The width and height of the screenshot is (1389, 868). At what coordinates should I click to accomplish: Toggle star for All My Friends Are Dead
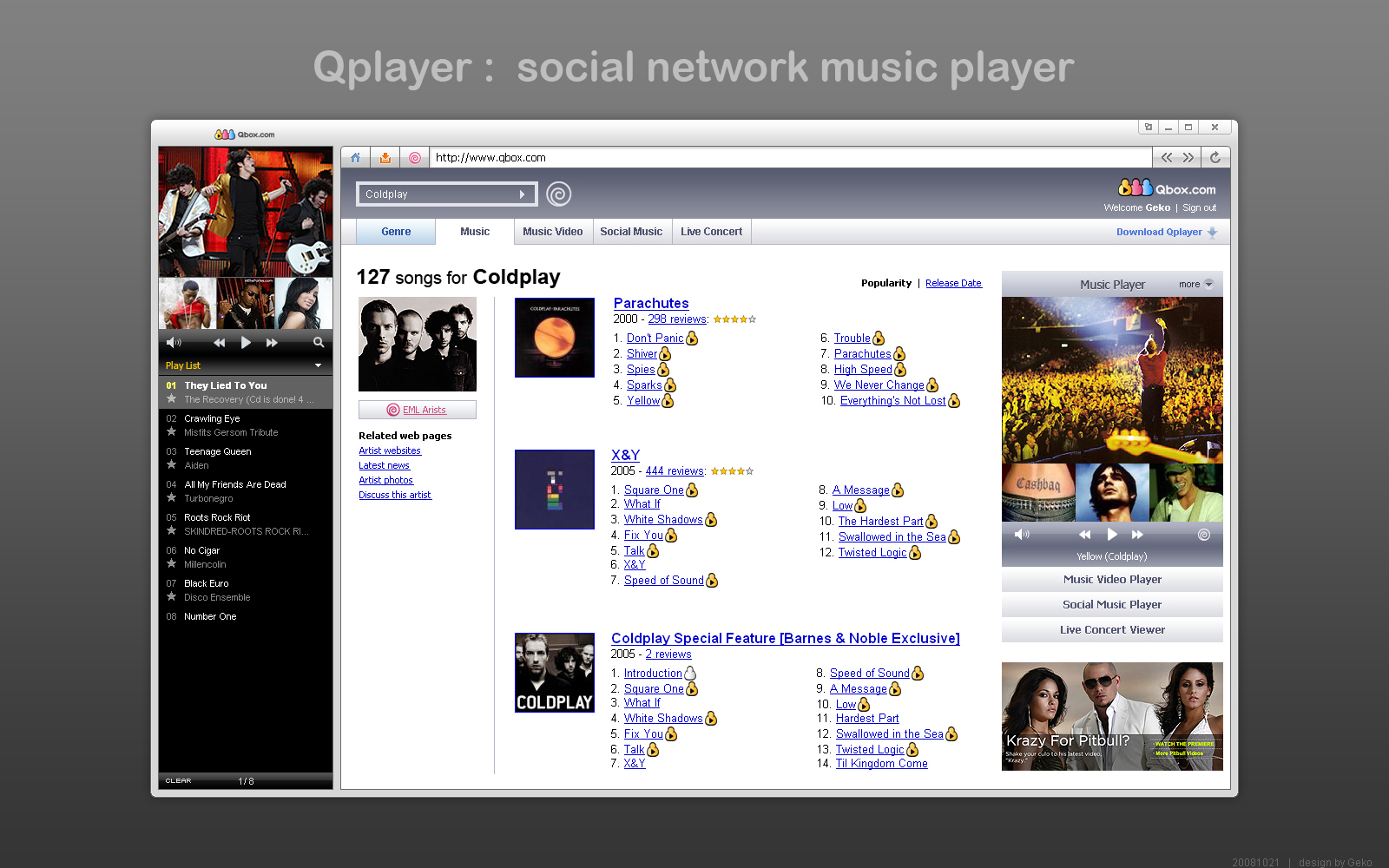click(171, 498)
